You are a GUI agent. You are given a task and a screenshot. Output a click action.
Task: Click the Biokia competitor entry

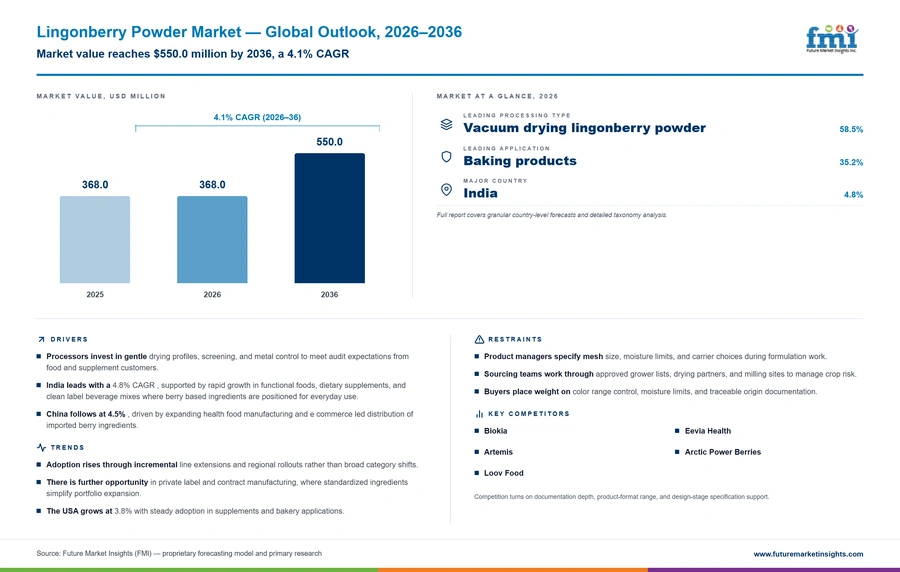point(495,431)
